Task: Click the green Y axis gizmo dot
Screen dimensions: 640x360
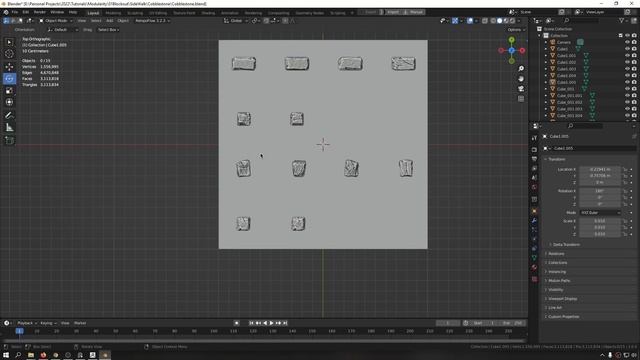Action: 511,40
